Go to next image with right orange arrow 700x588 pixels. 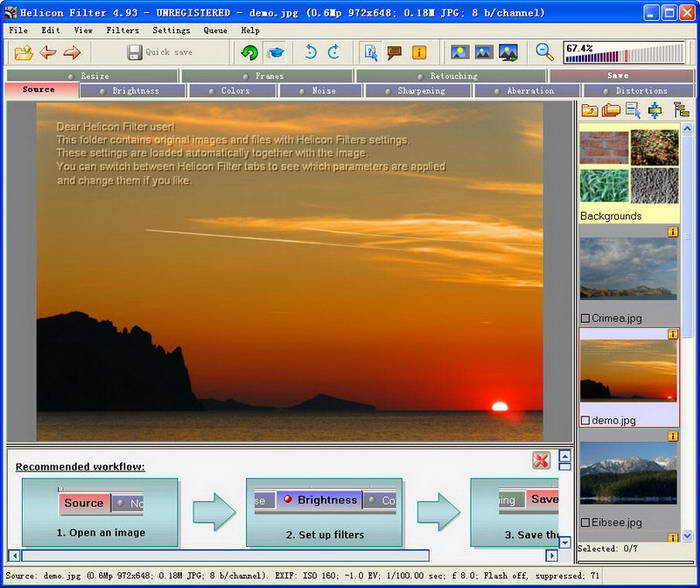pos(72,53)
